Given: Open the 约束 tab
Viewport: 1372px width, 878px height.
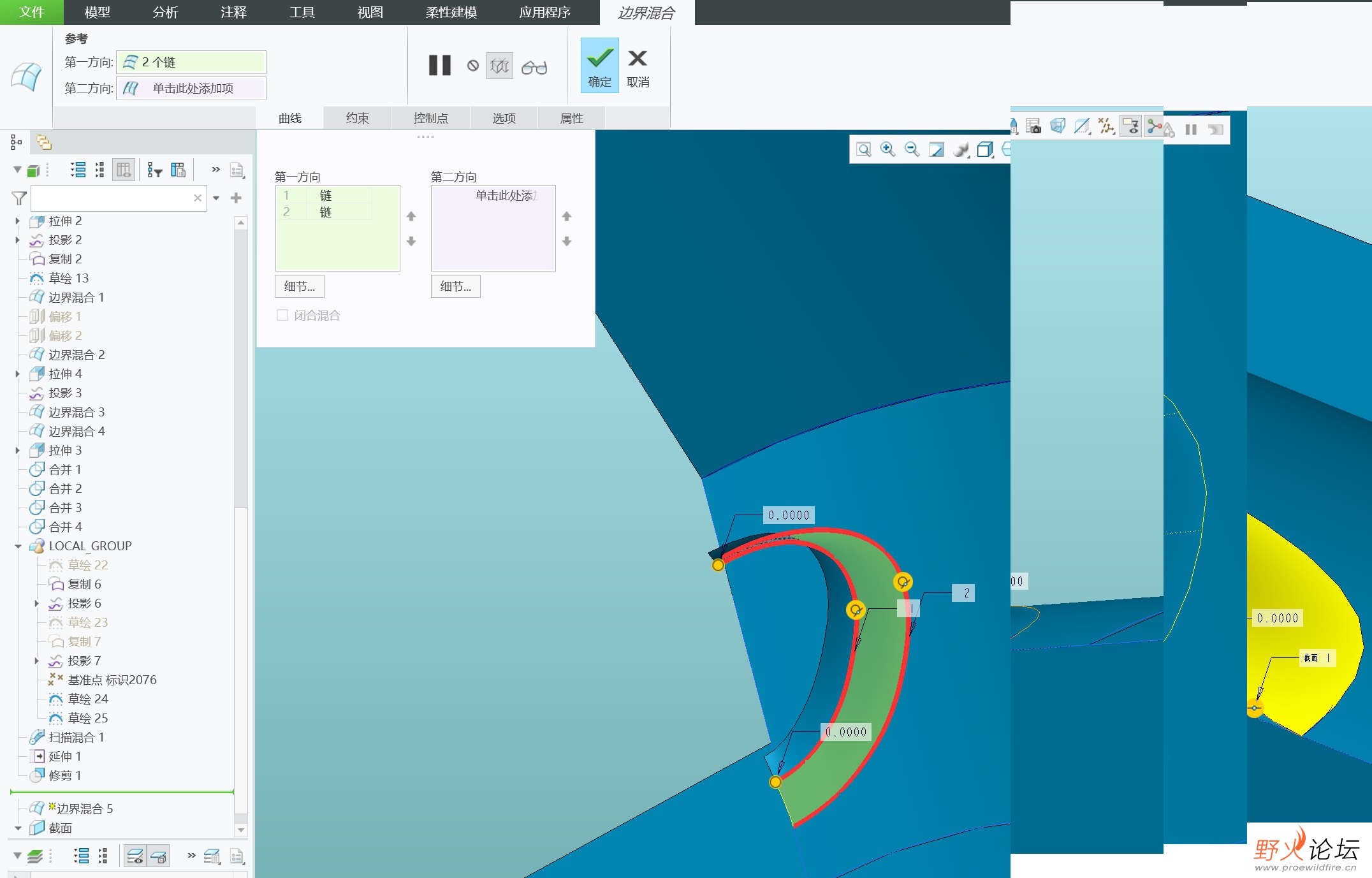Looking at the screenshot, I should pyautogui.click(x=358, y=118).
